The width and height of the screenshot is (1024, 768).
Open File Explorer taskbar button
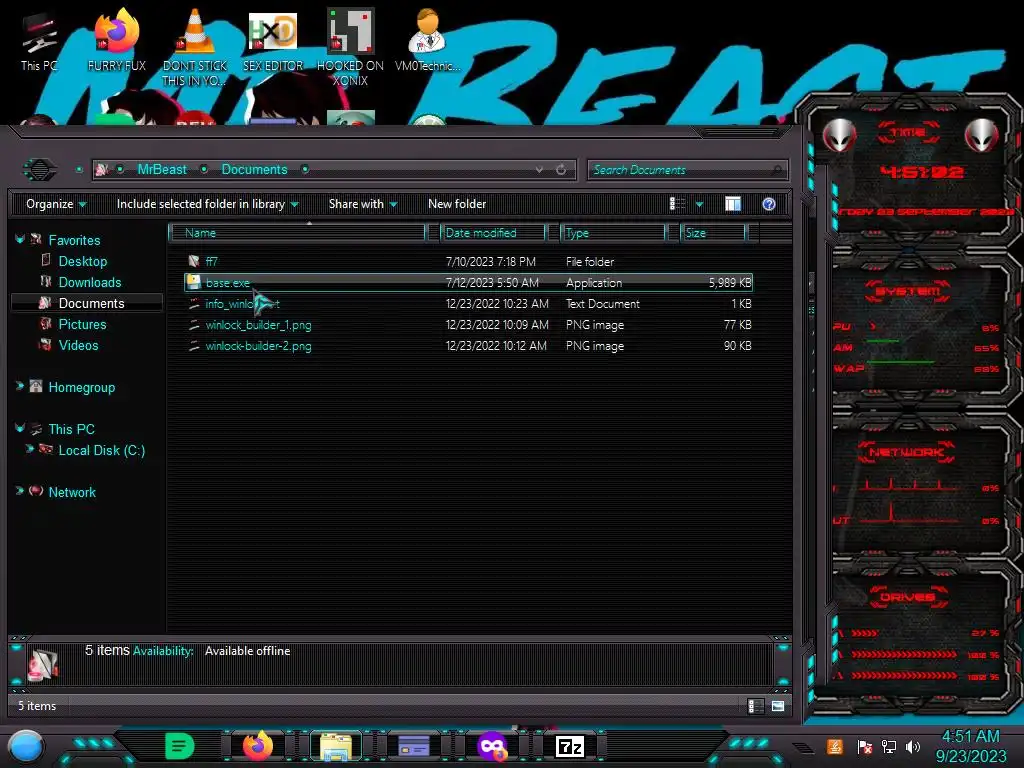pyautogui.click(x=336, y=746)
